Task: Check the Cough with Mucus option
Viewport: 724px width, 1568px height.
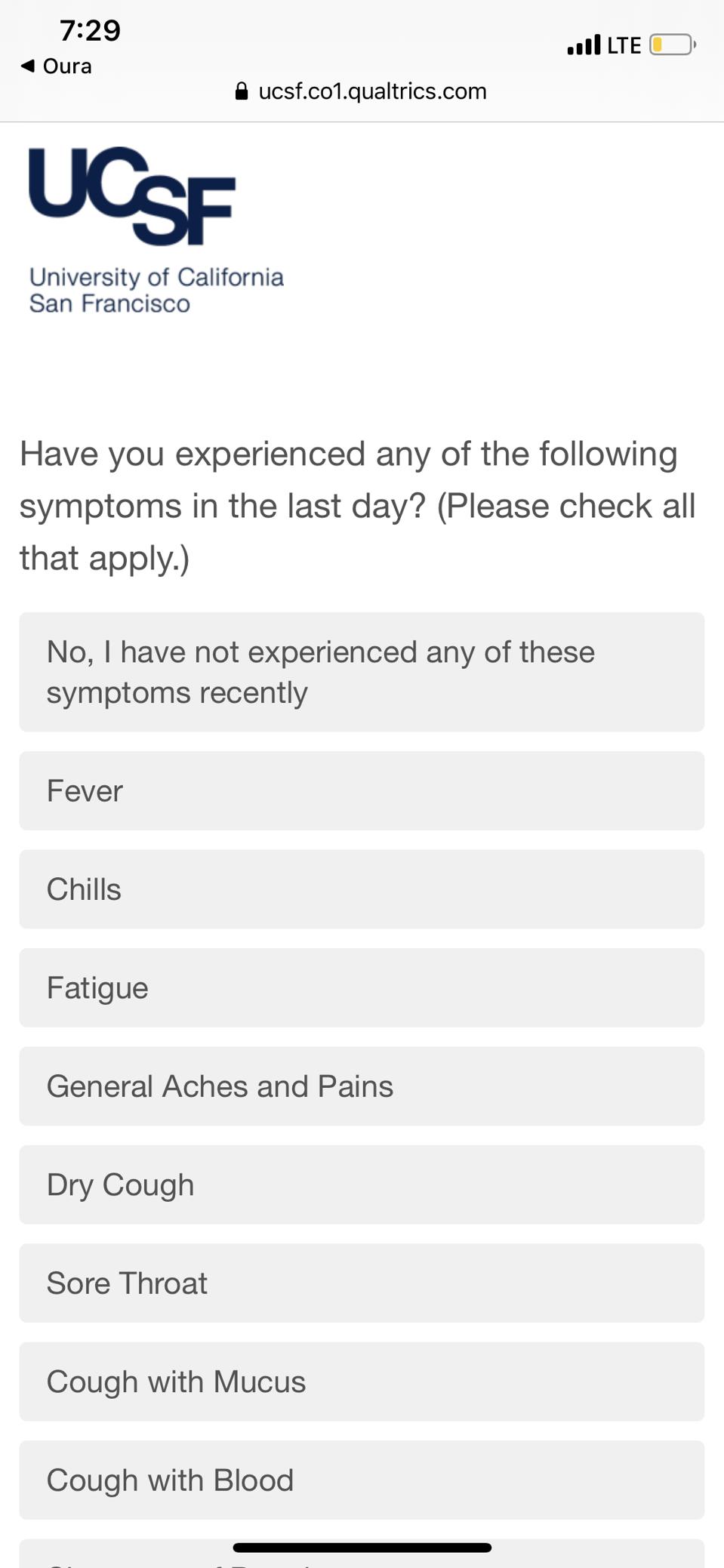Action: [362, 1382]
